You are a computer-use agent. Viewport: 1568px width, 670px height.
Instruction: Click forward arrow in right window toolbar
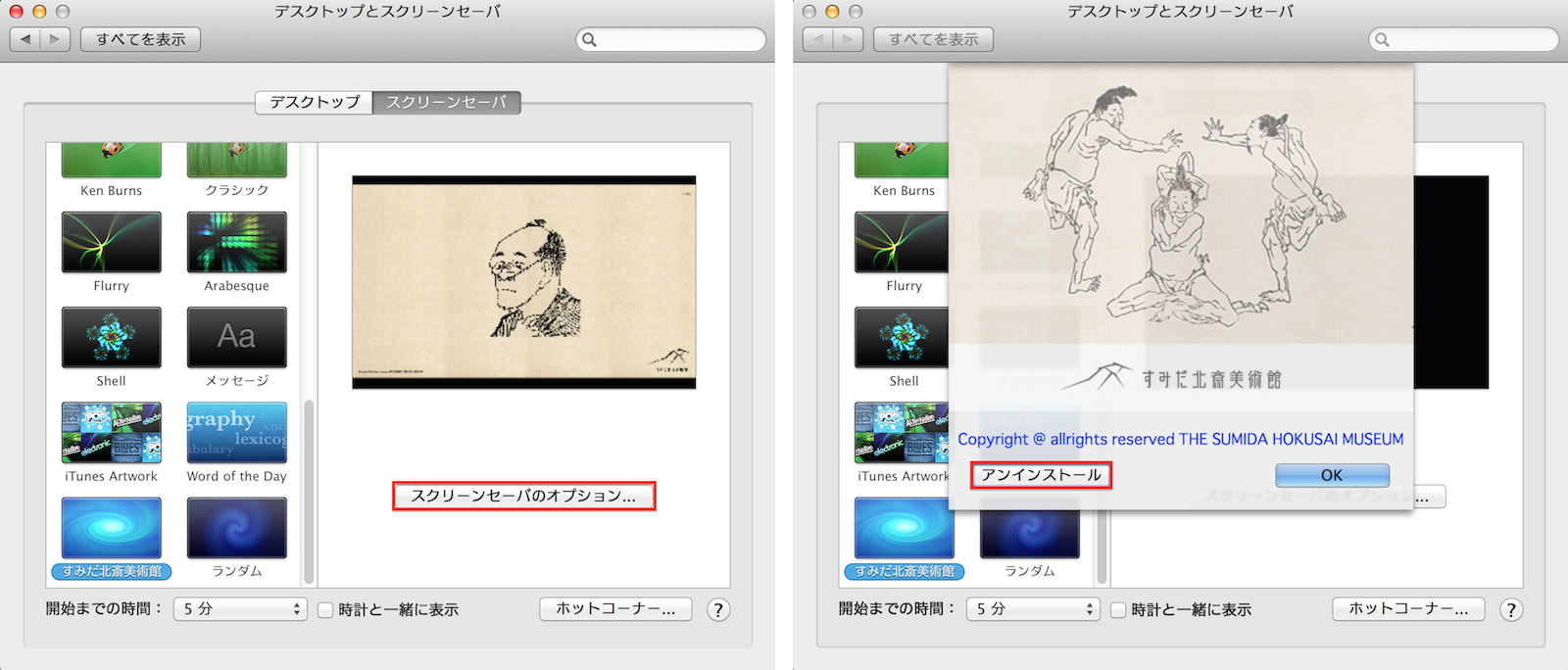848,39
